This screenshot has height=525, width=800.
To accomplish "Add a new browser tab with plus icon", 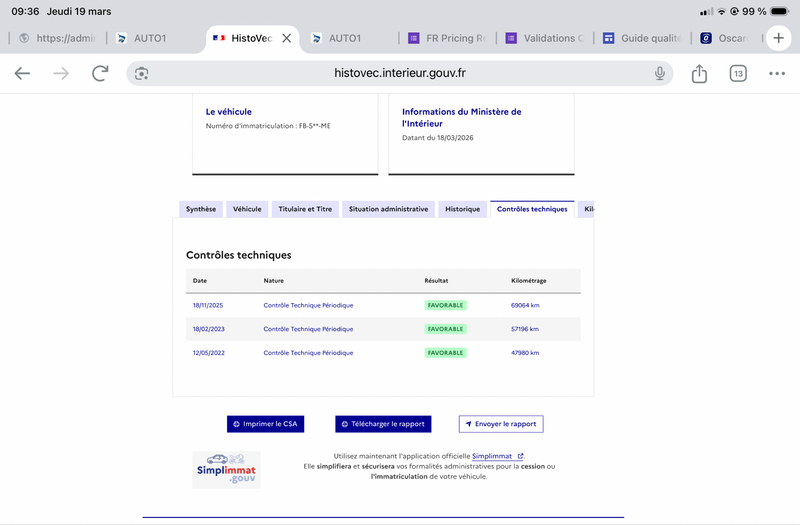I will click(778, 38).
